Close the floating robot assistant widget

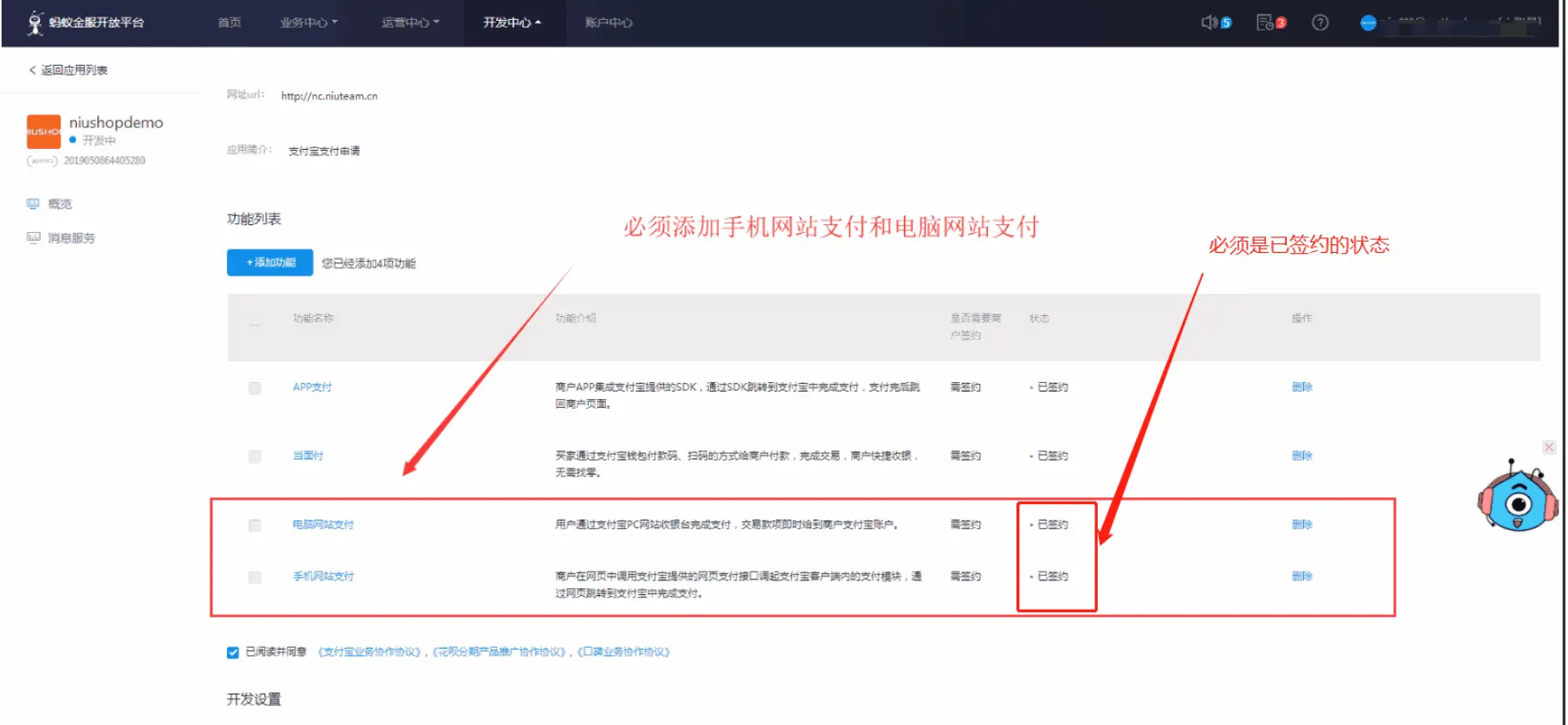pos(1549,447)
